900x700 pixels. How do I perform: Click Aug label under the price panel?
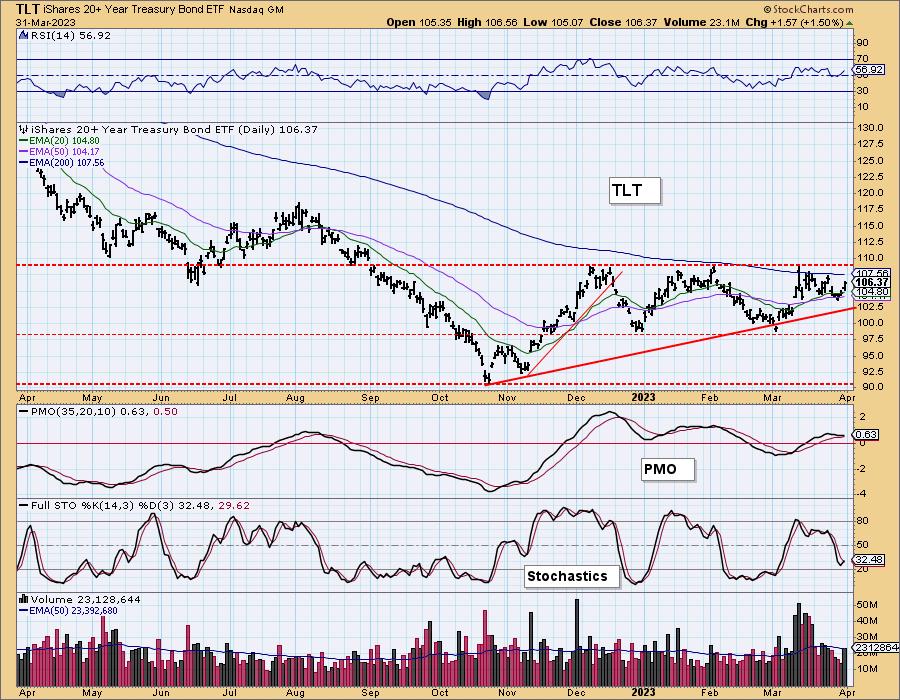tap(295, 398)
